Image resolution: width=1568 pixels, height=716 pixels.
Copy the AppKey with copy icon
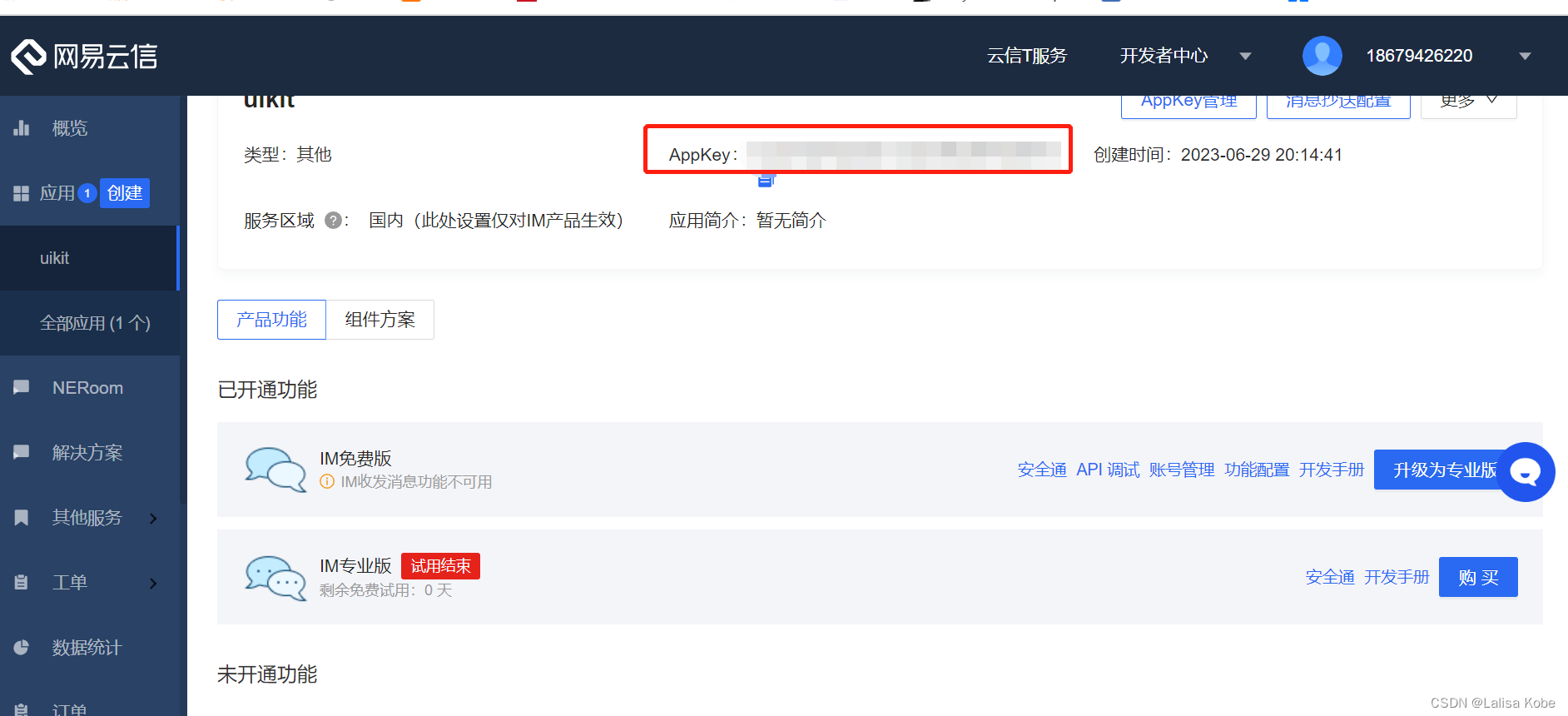[x=767, y=179]
